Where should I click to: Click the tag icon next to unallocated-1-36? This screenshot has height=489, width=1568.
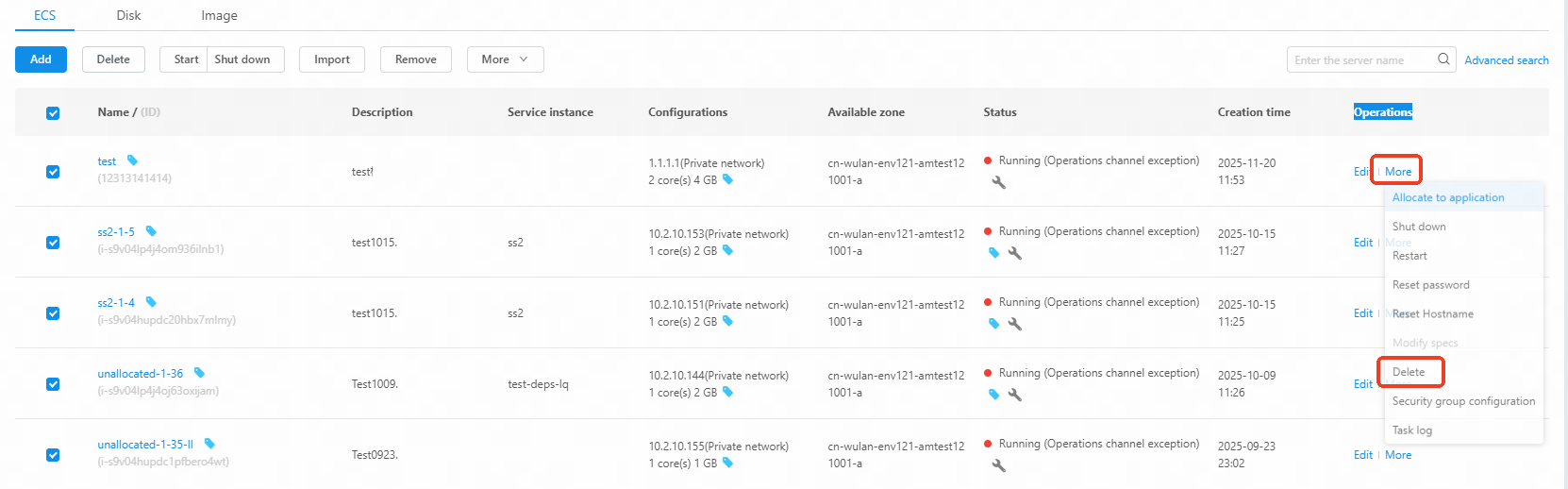point(199,373)
